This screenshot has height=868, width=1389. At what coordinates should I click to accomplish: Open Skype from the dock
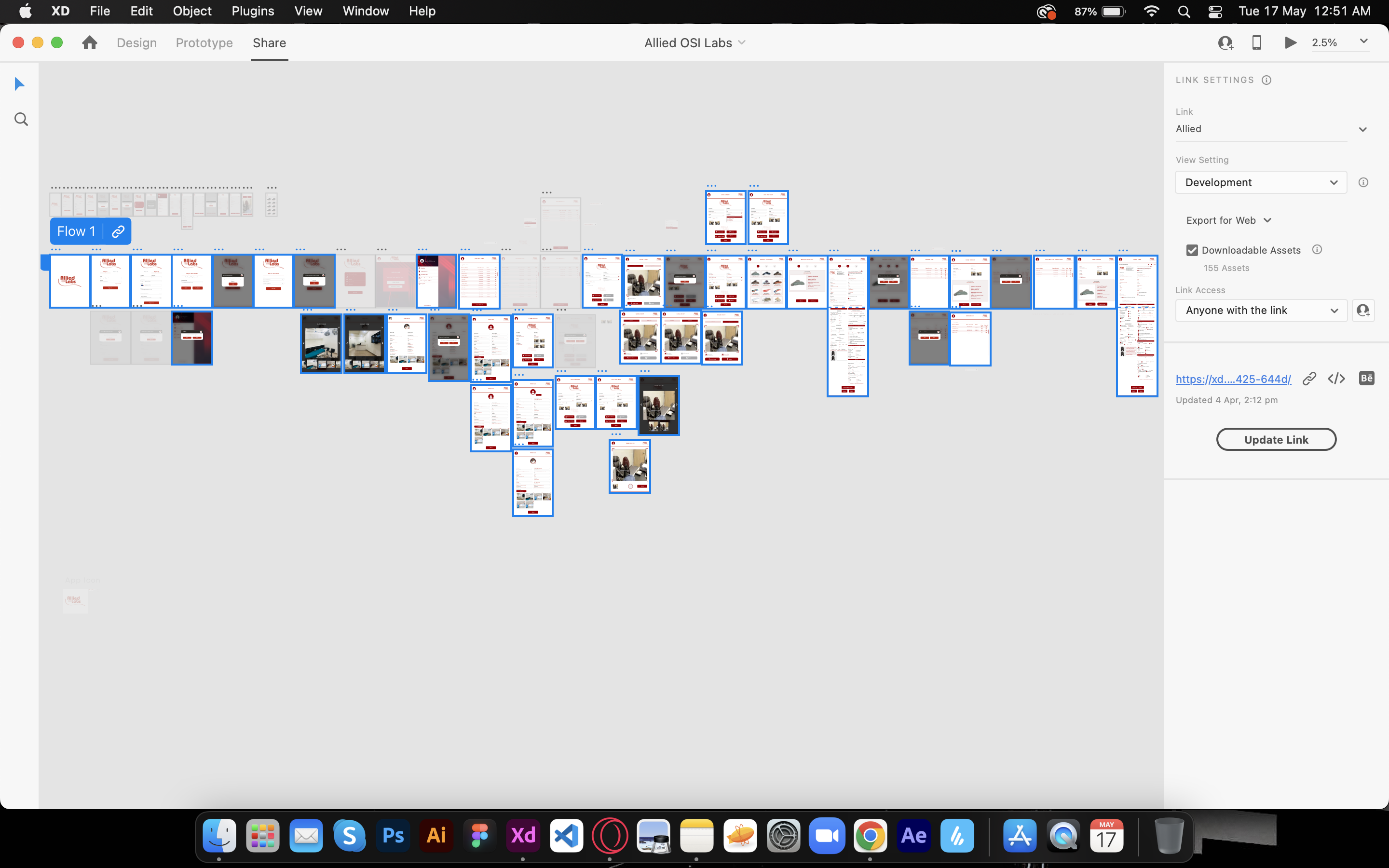click(x=350, y=835)
